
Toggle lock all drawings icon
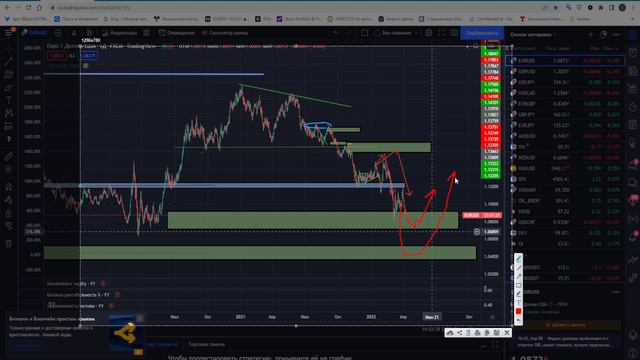click(9, 213)
